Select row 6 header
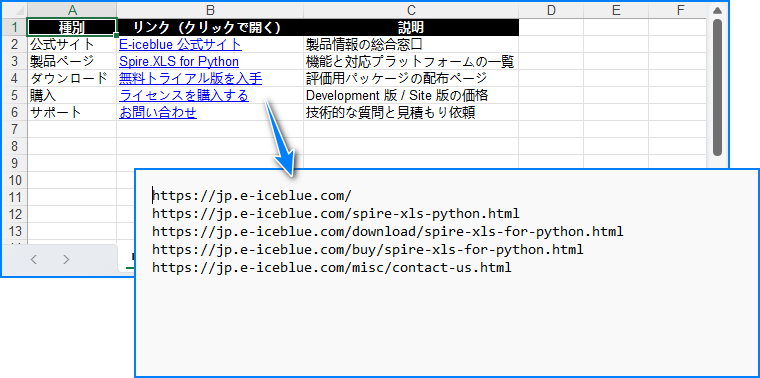 pyautogui.click(x=14, y=112)
